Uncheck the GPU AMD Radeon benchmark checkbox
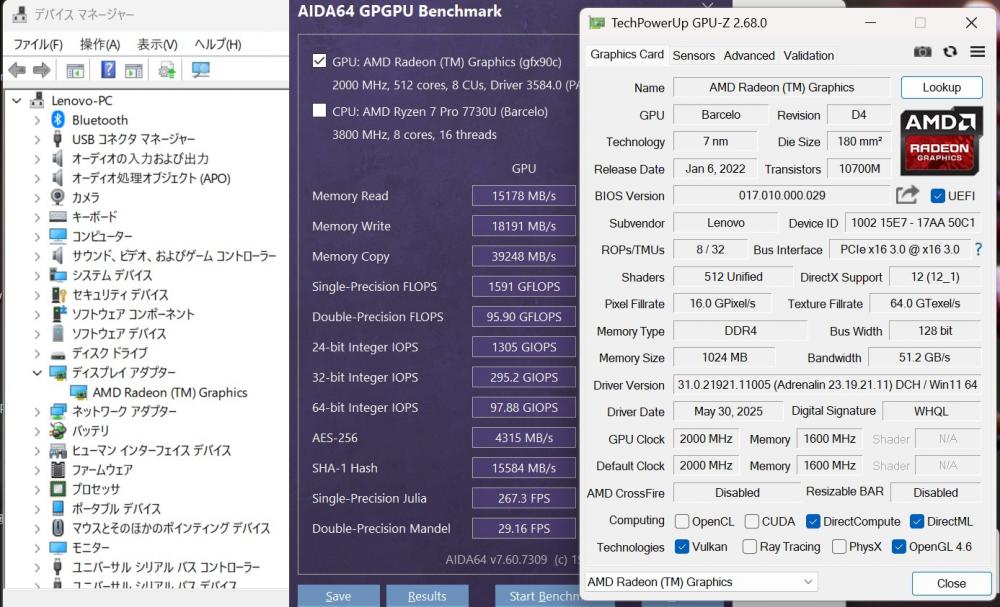1000x607 pixels. 319,61
